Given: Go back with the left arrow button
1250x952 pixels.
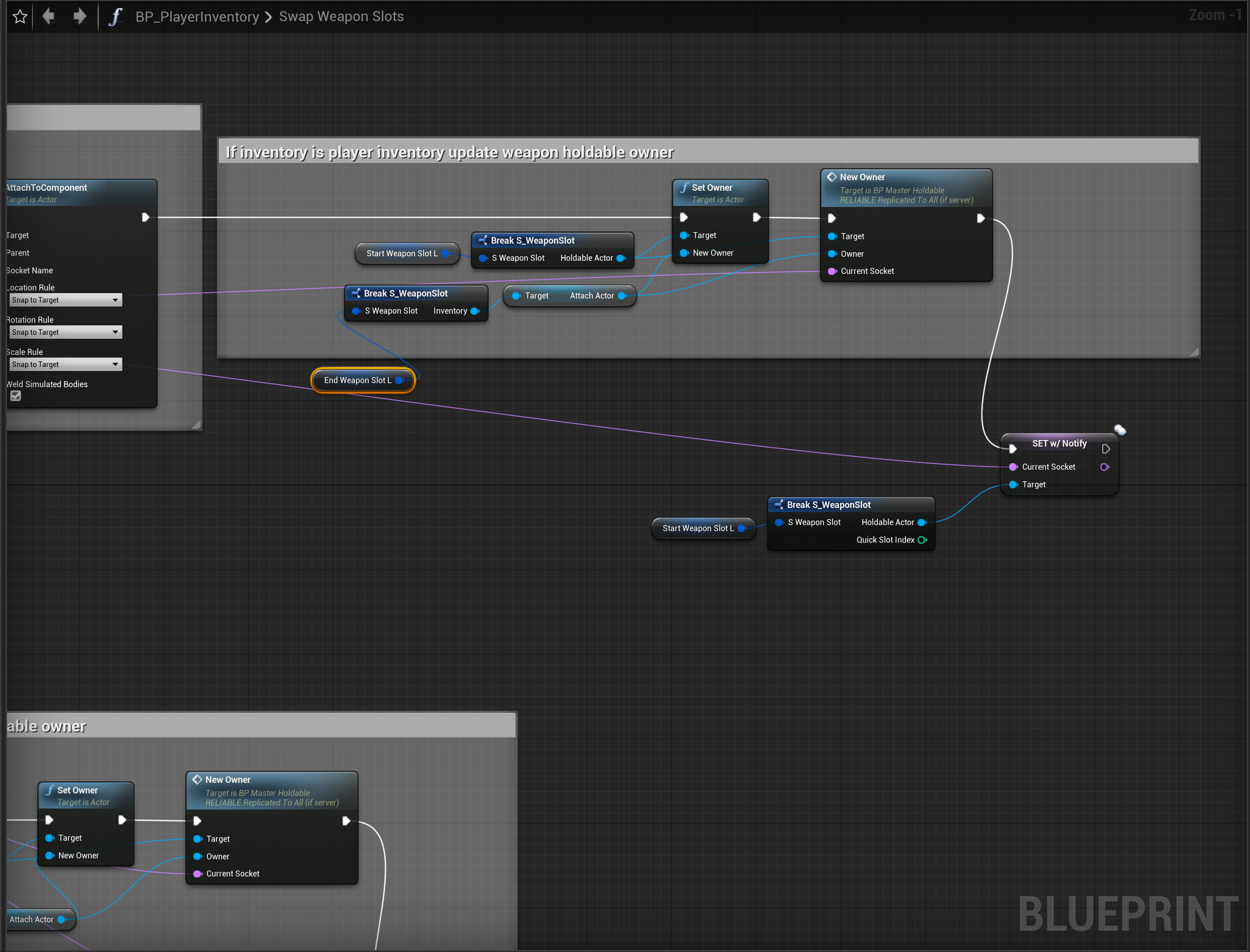Looking at the screenshot, I should (49, 16).
